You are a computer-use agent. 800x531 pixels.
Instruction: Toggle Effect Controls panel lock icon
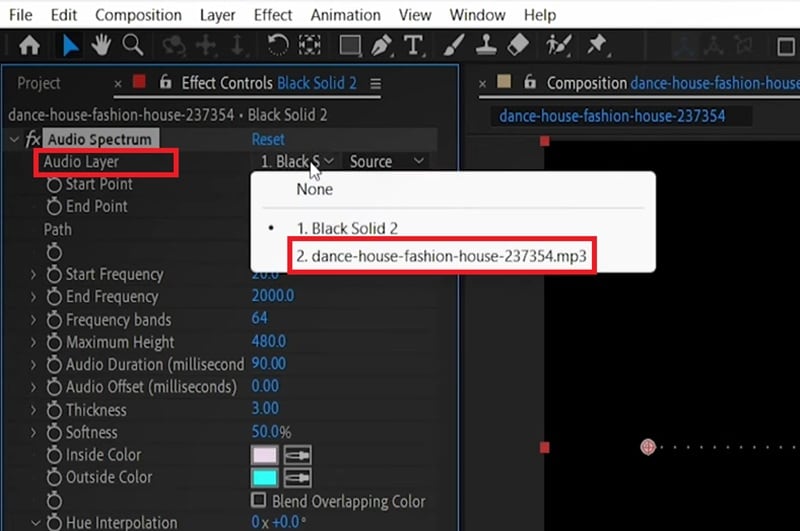pyautogui.click(x=165, y=82)
